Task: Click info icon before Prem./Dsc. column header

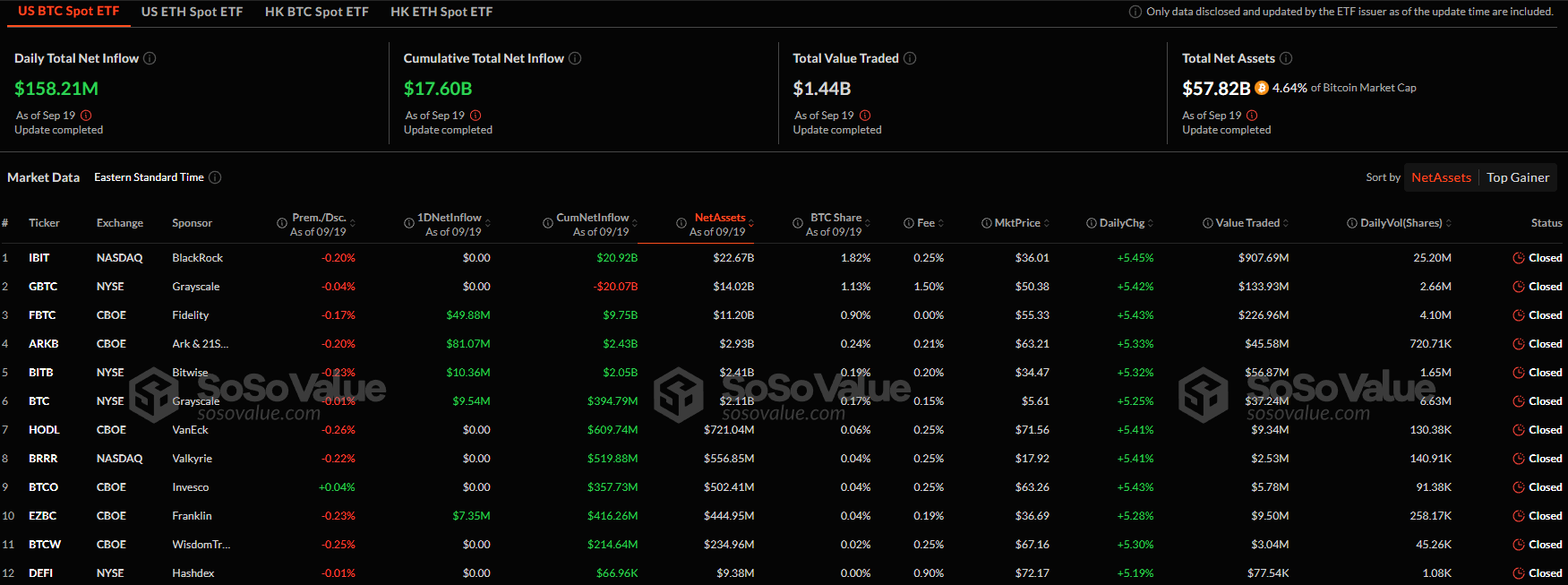Action: [282, 223]
